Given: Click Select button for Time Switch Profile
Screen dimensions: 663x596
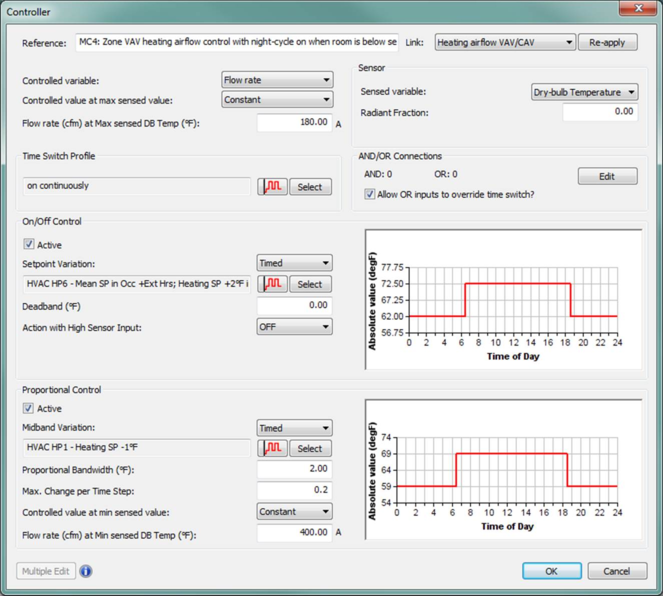Looking at the screenshot, I should [x=310, y=187].
